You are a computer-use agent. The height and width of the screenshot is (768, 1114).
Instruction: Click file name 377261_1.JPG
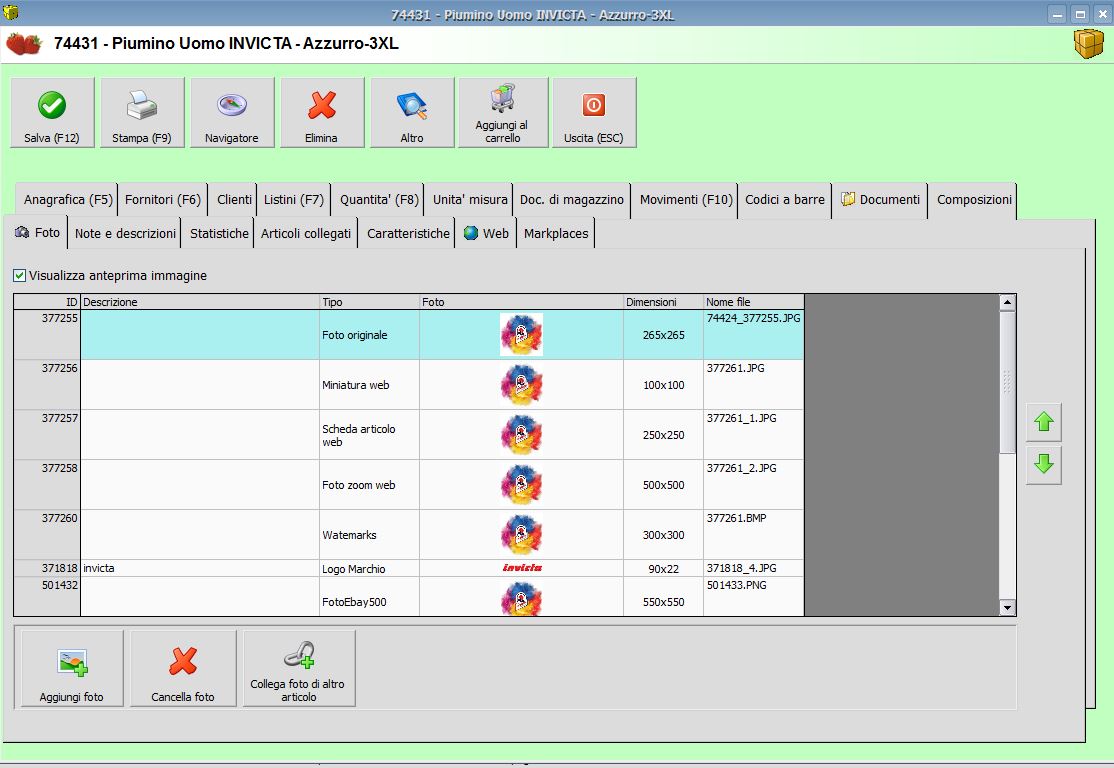741,418
